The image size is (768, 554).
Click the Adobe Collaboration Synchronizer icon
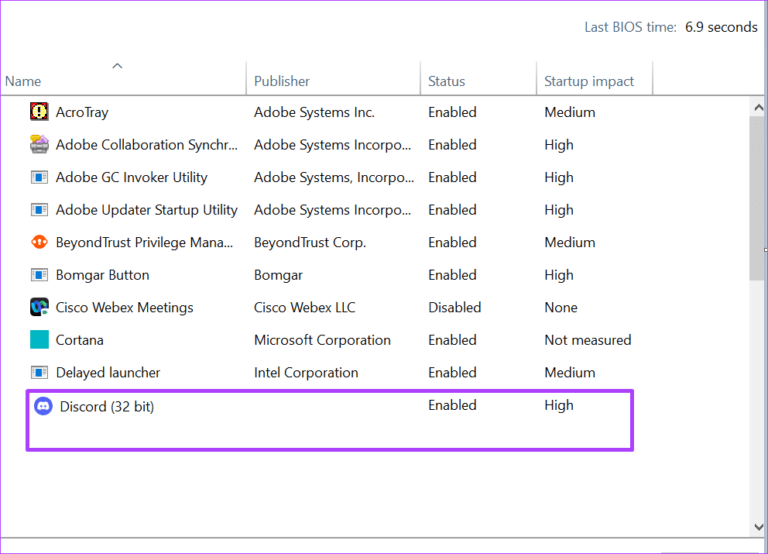pyautogui.click(x=39, y=145)
